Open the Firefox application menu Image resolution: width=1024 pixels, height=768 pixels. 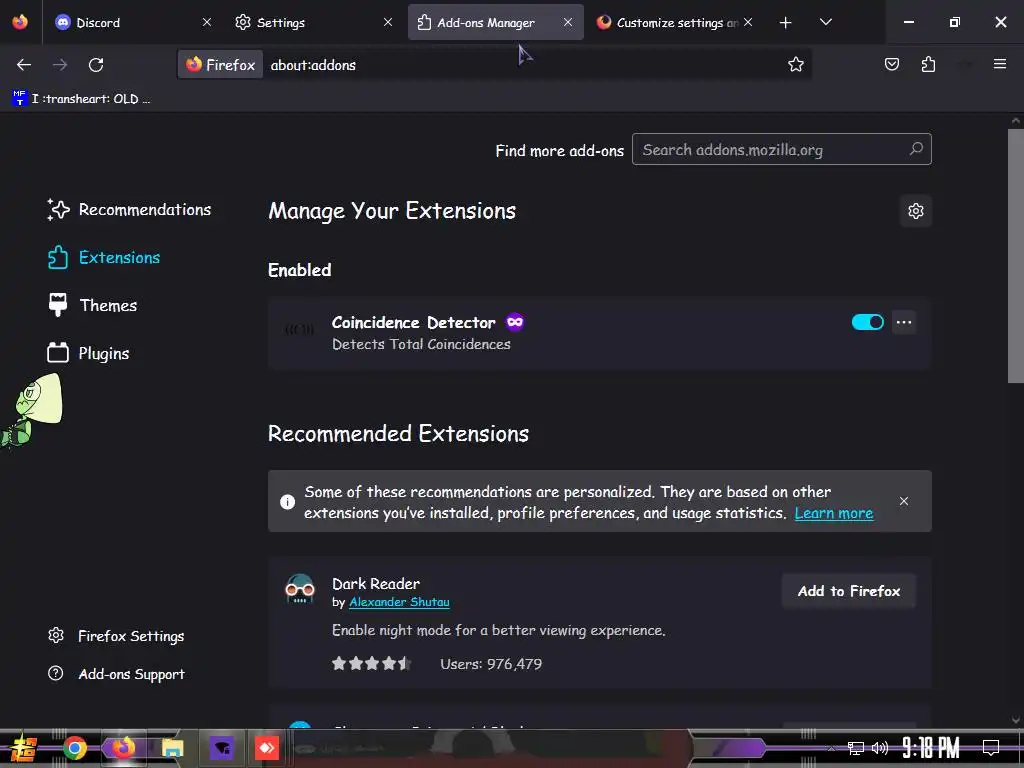pyautogui.click(x=1000, y=64)
